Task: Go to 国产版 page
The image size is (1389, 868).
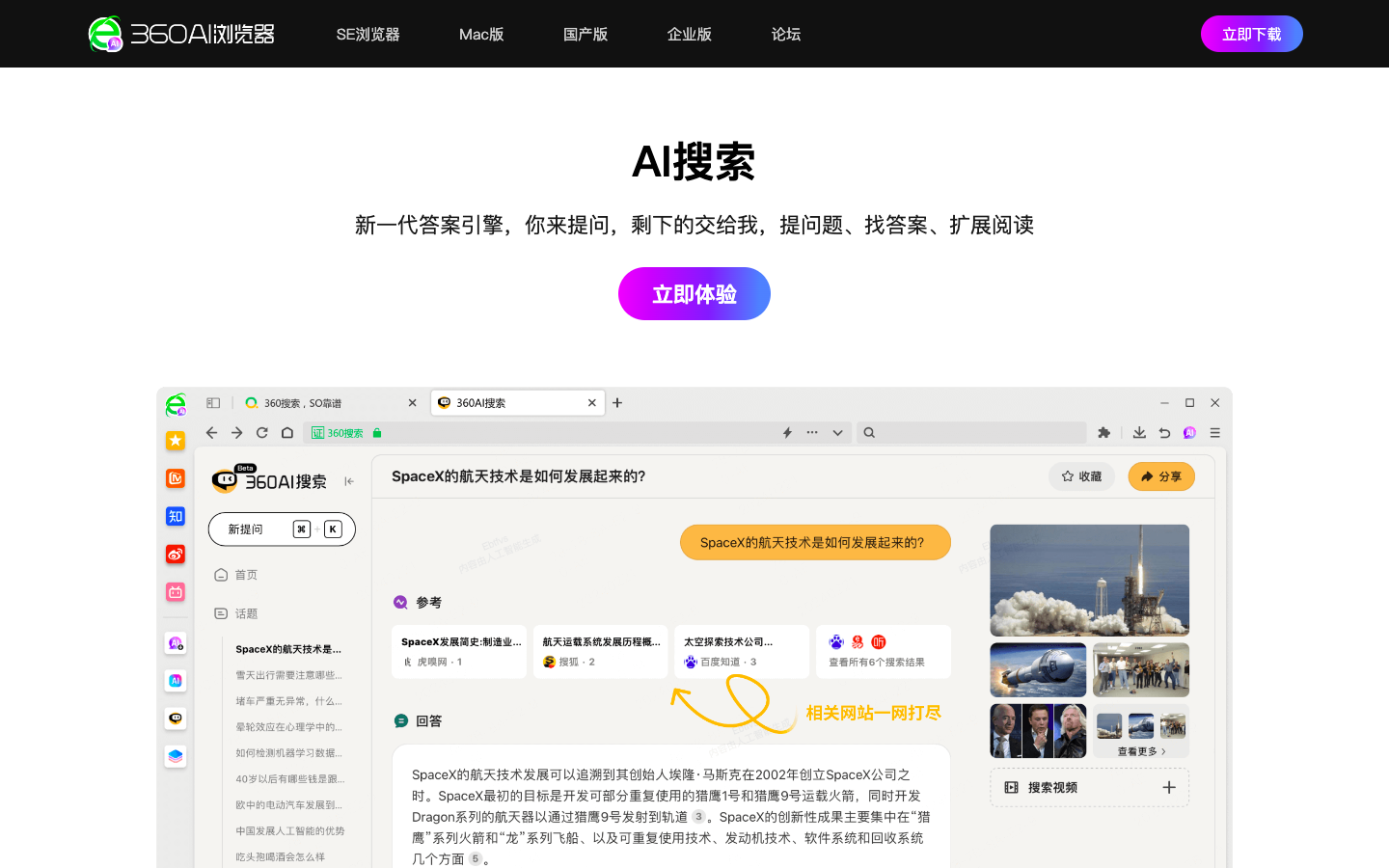Action: click(x=586, y=35)
